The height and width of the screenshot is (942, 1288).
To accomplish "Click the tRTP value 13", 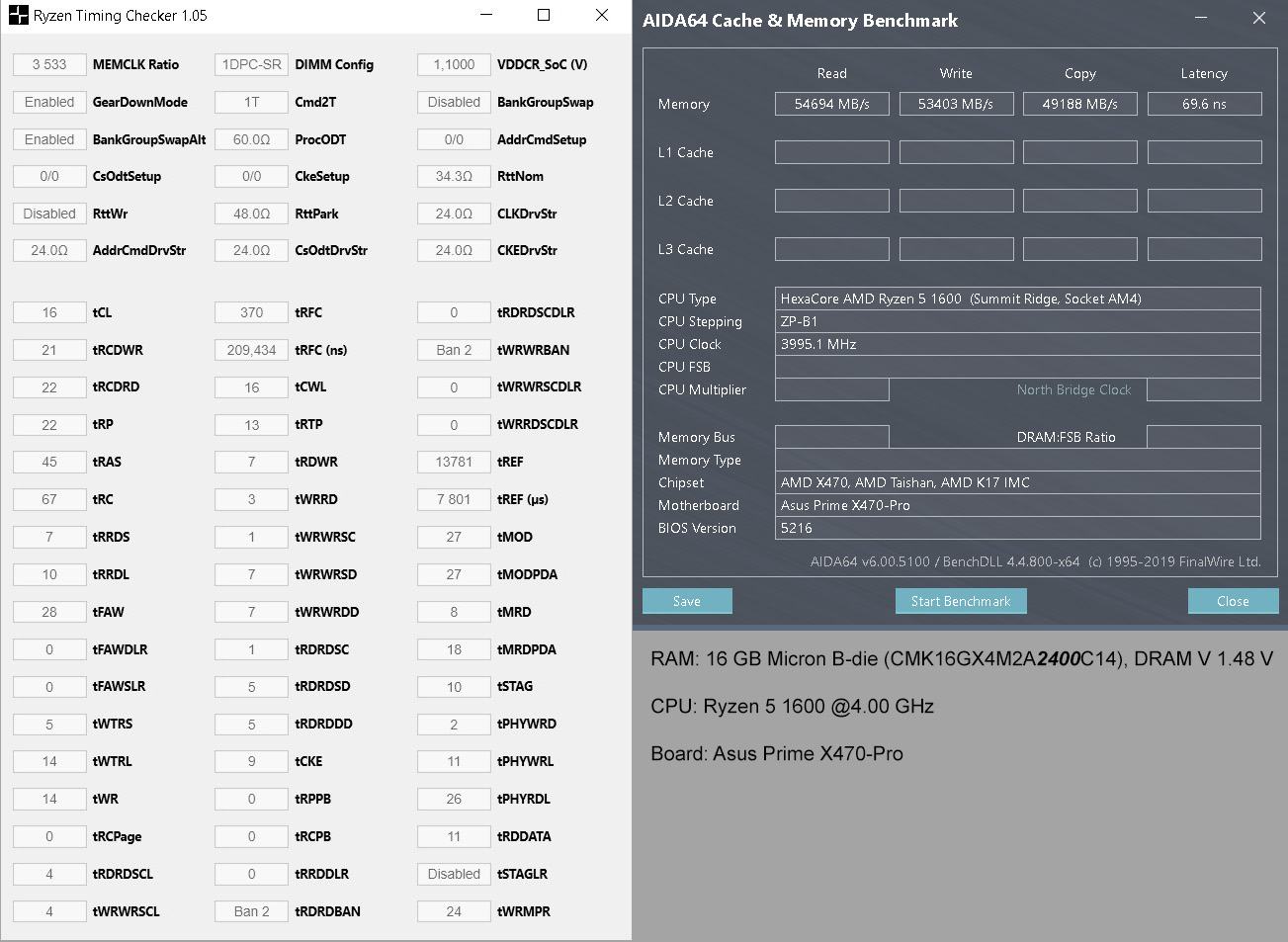I will [251, 424].
